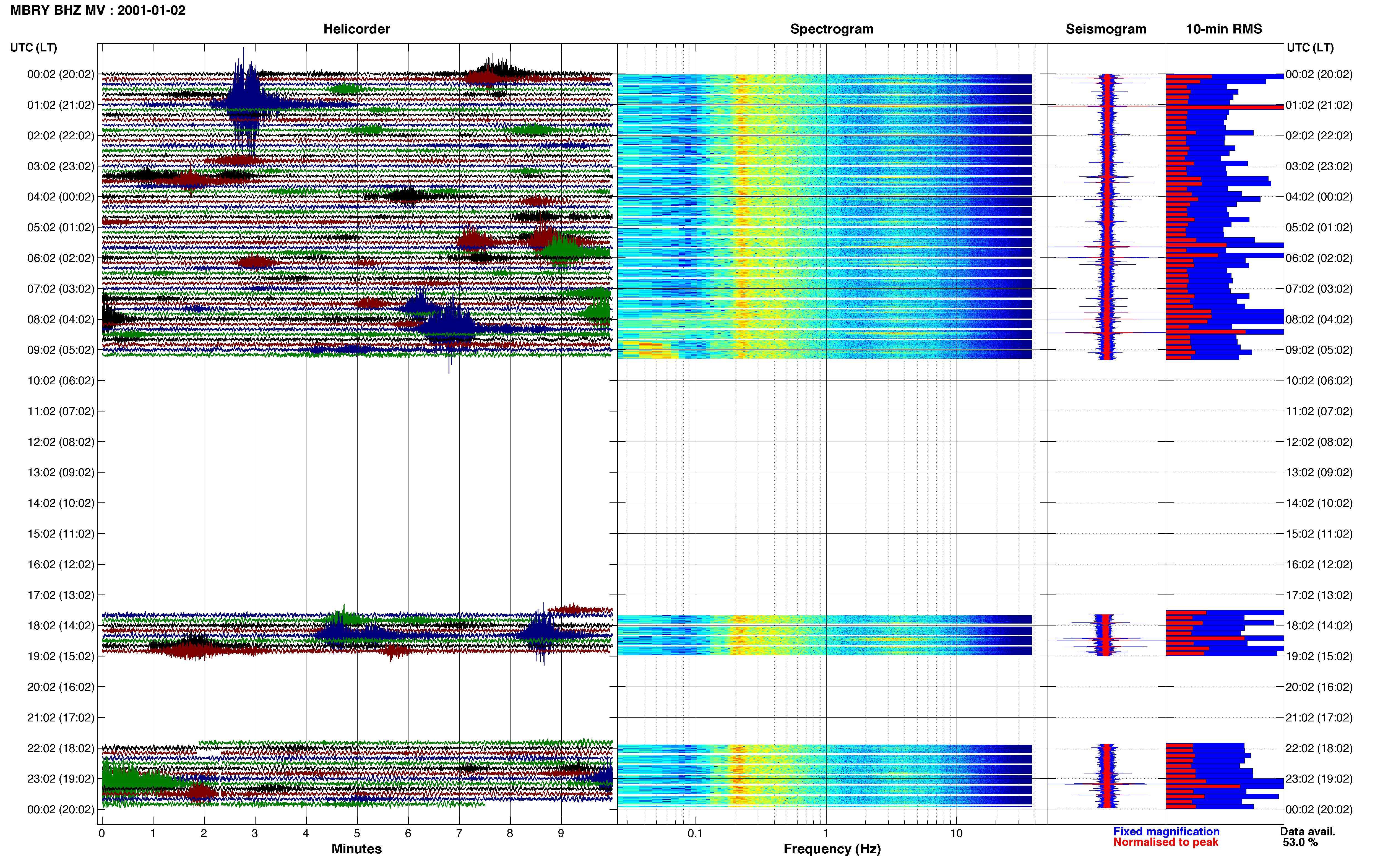
Task: Click the frequency tick label '1'
Action: 826,833
